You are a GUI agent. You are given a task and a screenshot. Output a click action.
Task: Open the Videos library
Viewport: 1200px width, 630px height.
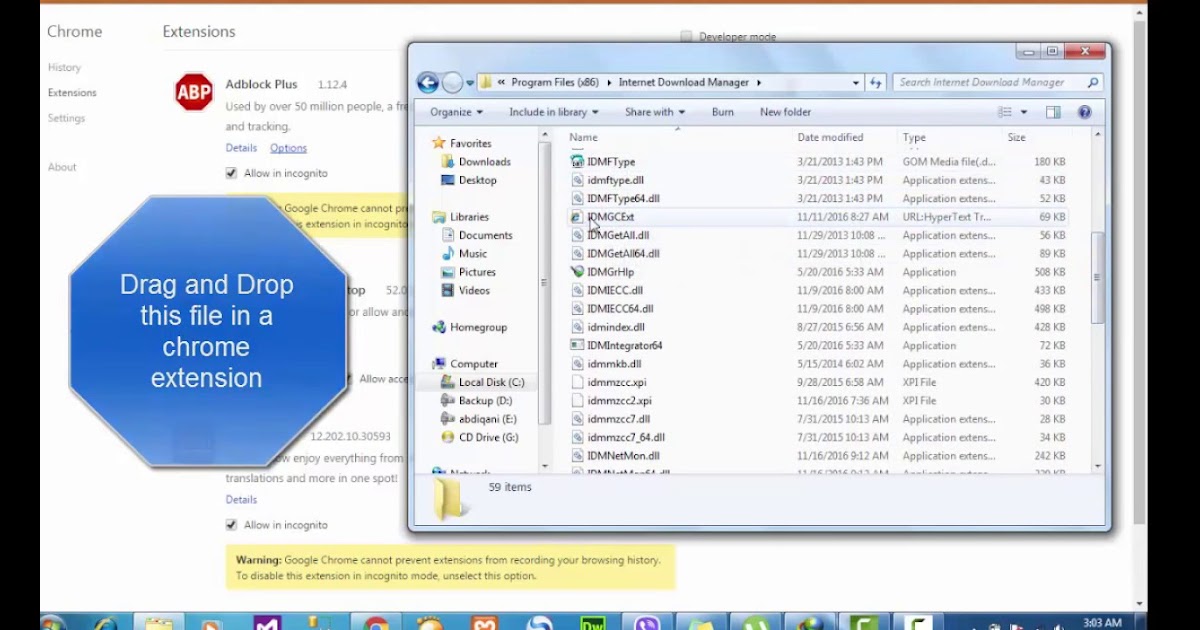(x=474, y=291)
